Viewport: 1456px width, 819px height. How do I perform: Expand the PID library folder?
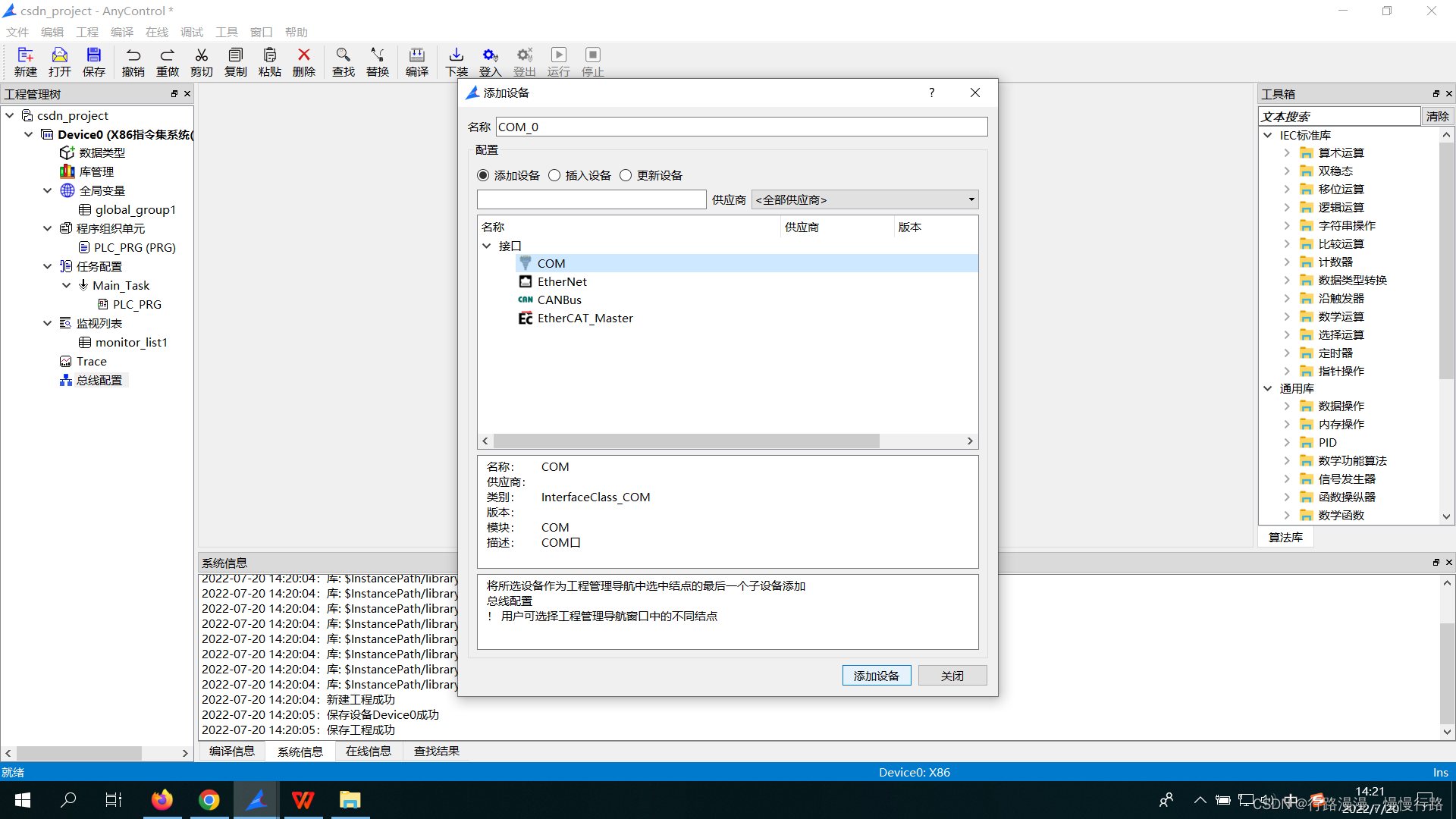click(x=1287, y=442)
